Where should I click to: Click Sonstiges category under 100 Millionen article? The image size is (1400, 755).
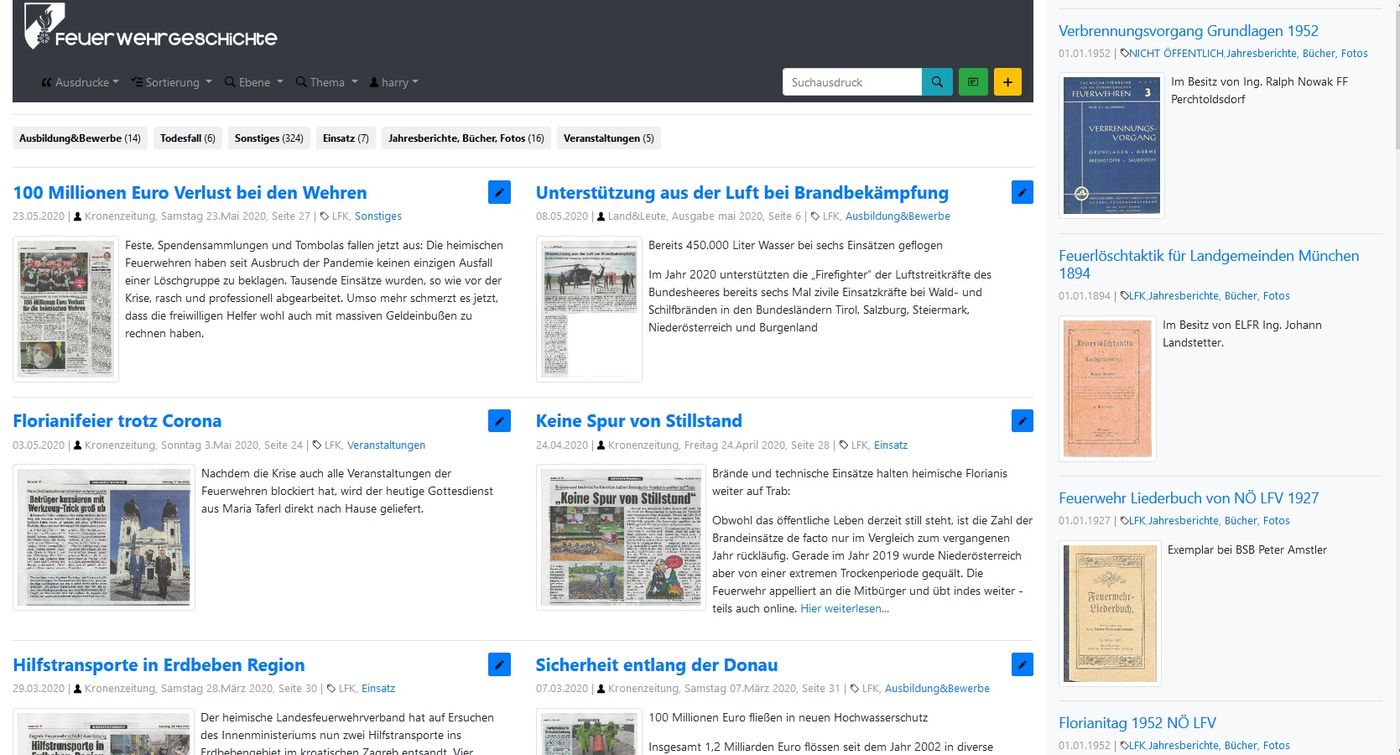[378, 216]
